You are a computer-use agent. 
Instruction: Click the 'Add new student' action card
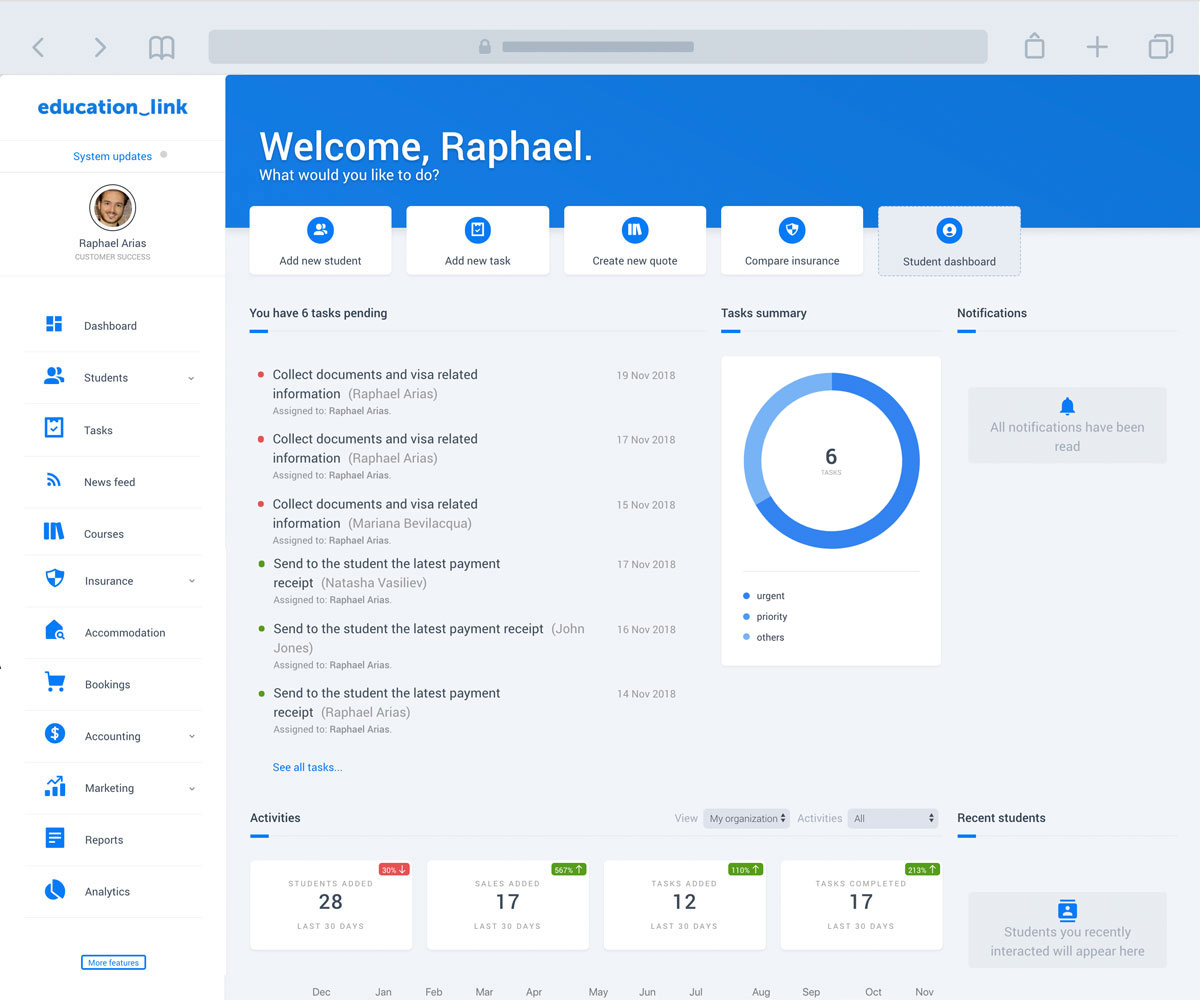coord(320,240)
